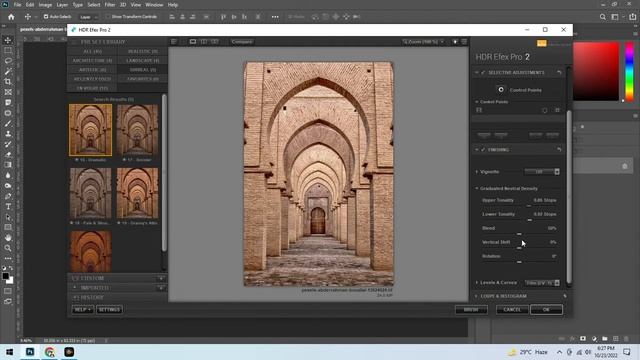
Task: Select the All preset category
Action: click(92, 51)
